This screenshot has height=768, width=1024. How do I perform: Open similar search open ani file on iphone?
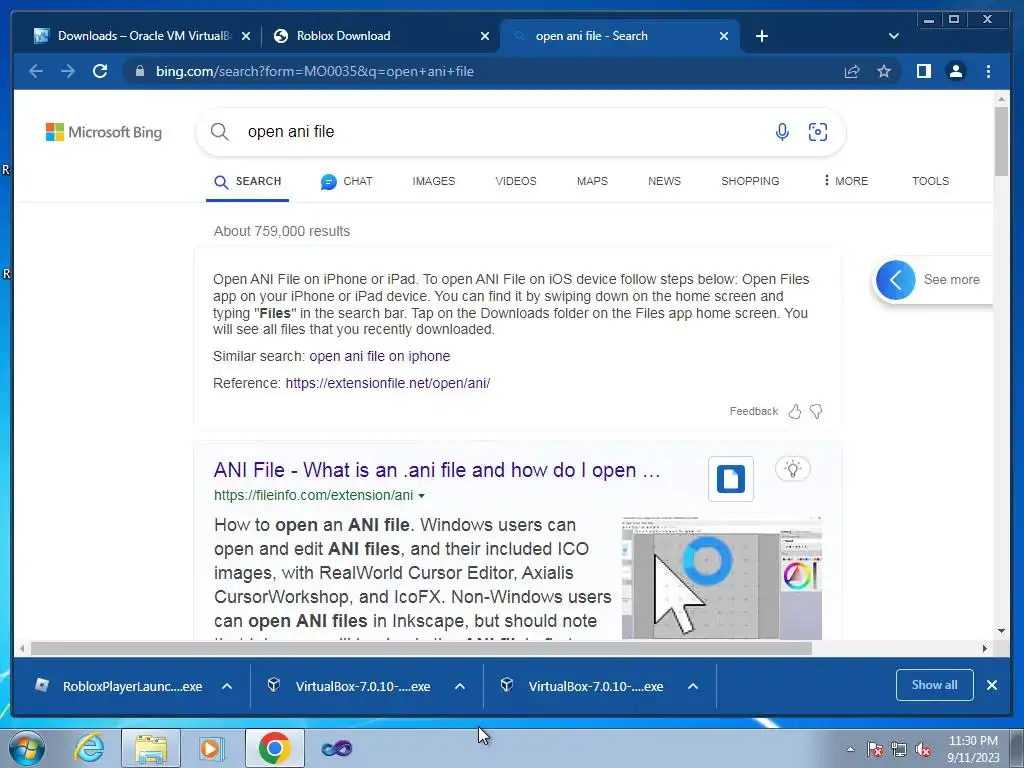tap(379, 357)
